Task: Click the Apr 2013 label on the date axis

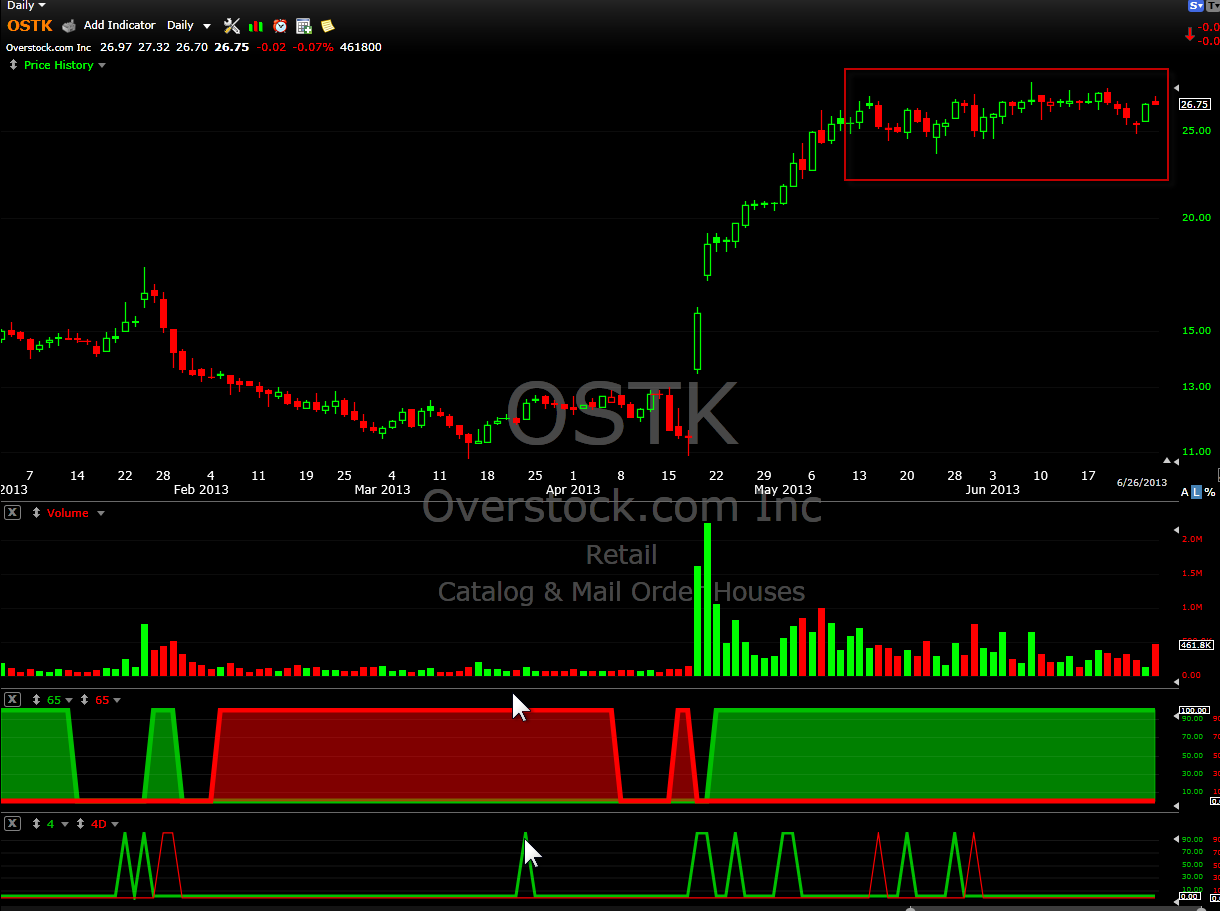Action: tap(572, 490)
